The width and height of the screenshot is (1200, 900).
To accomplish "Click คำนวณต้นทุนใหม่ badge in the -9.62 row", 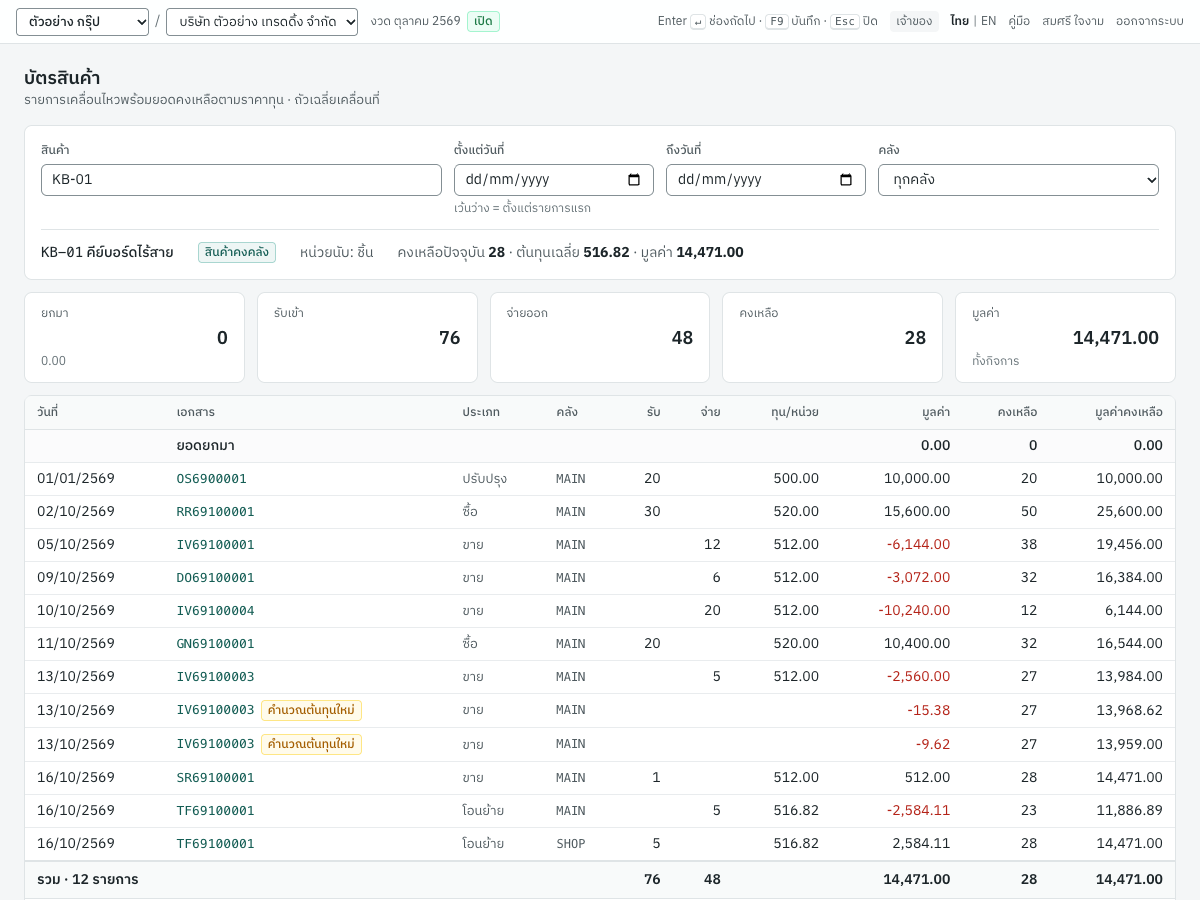I will click(x=311, y=744).
